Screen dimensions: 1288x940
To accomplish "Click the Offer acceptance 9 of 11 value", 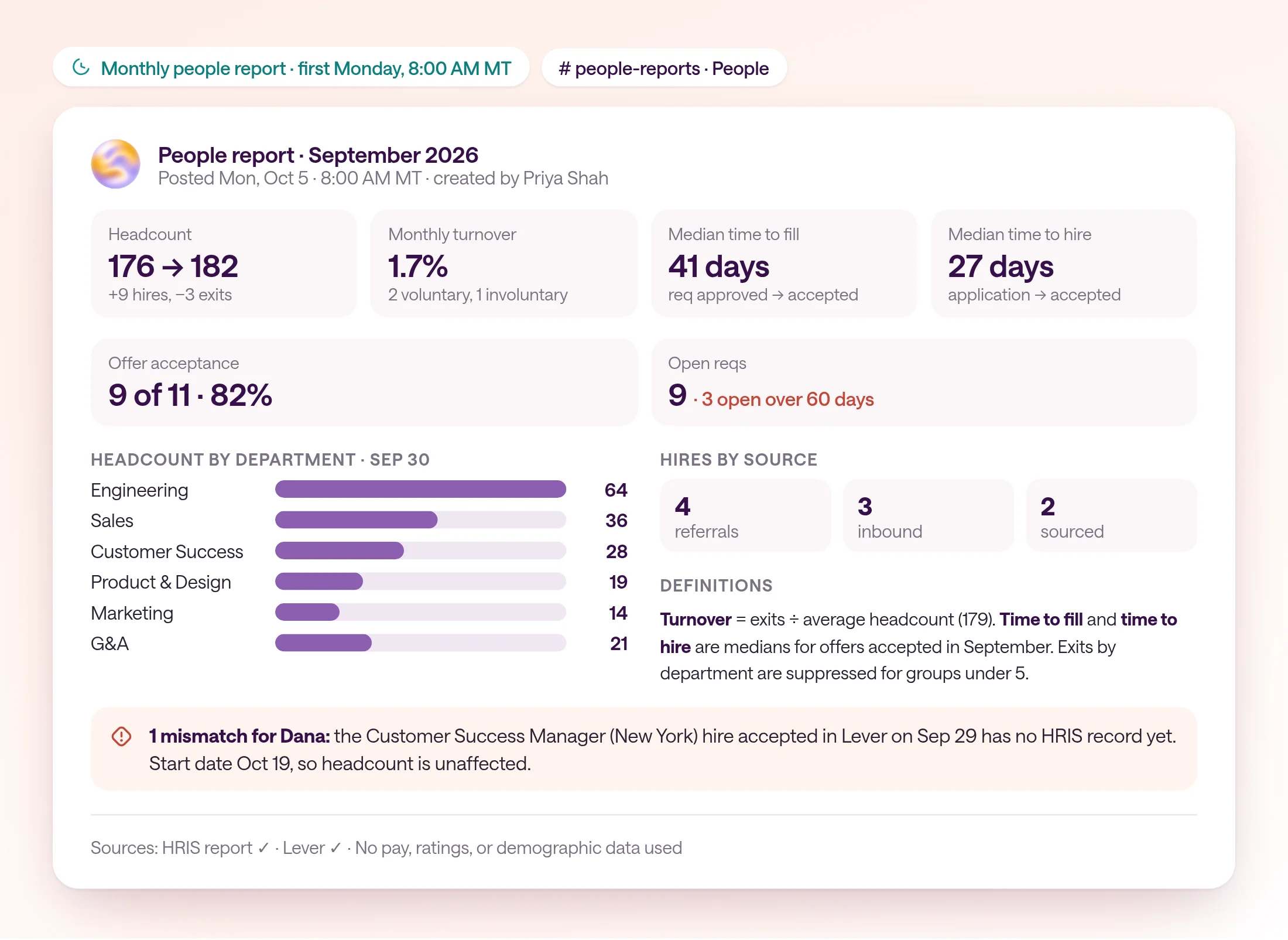I will 190,395.
